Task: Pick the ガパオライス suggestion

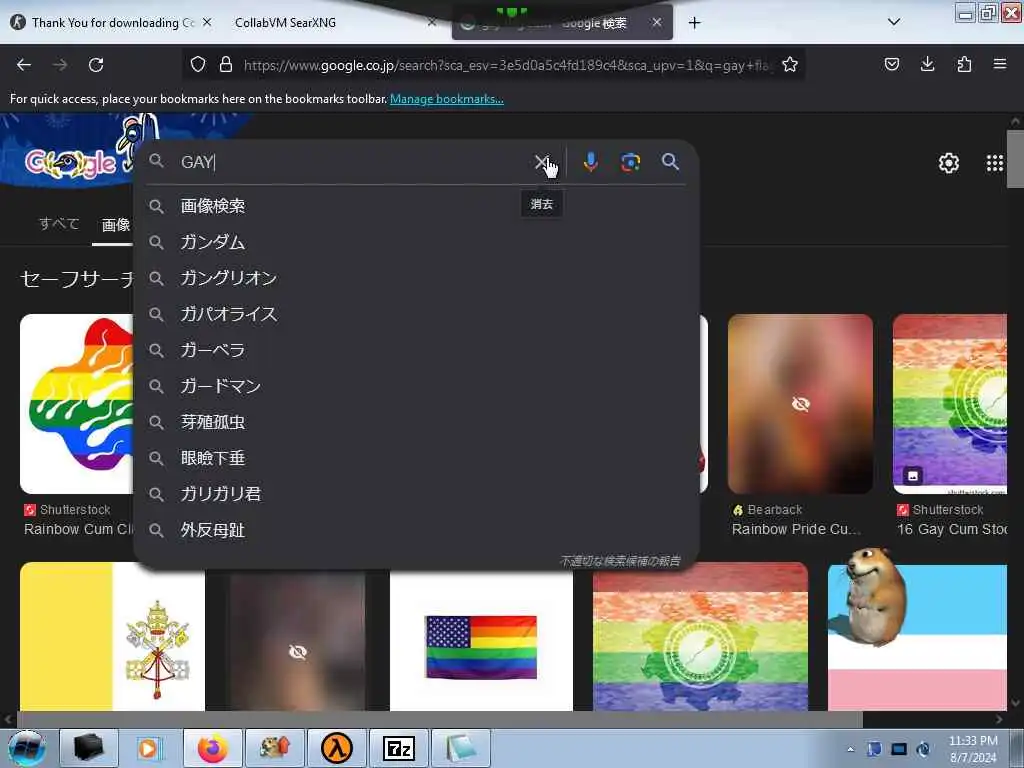Action: (416, 314)
